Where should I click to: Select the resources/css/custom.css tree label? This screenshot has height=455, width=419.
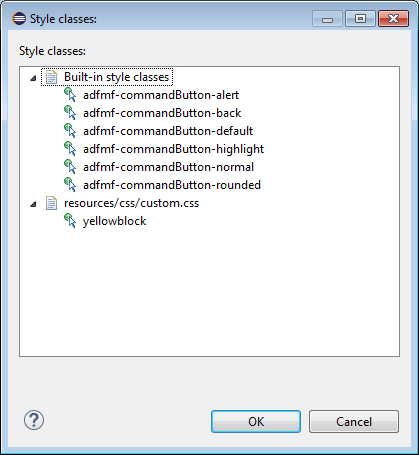pyautogui.click(x=131, y=203)
